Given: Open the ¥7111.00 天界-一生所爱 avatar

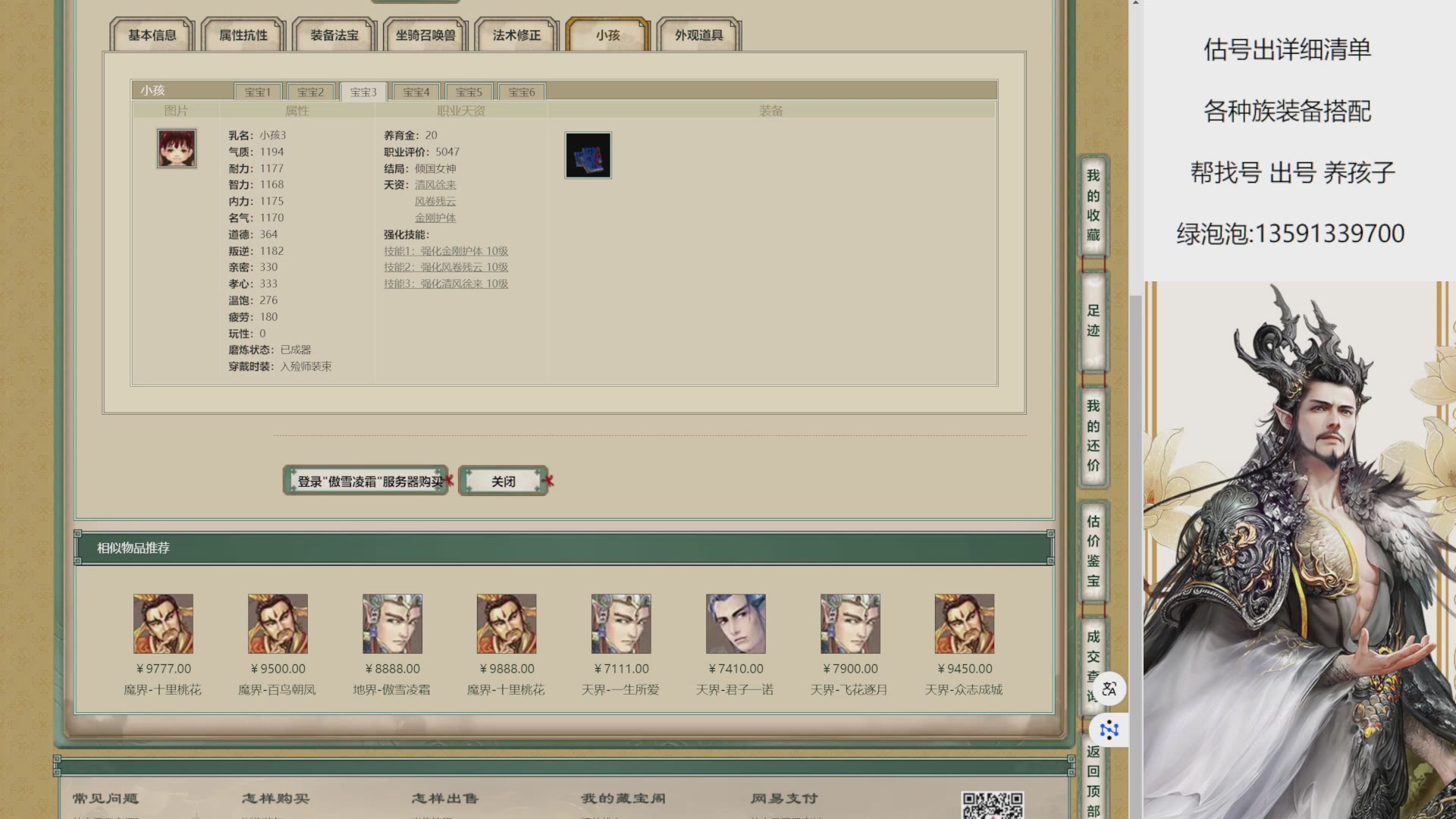Looking at the screenshot, I should pyautogui.click(x=621, y=623).
